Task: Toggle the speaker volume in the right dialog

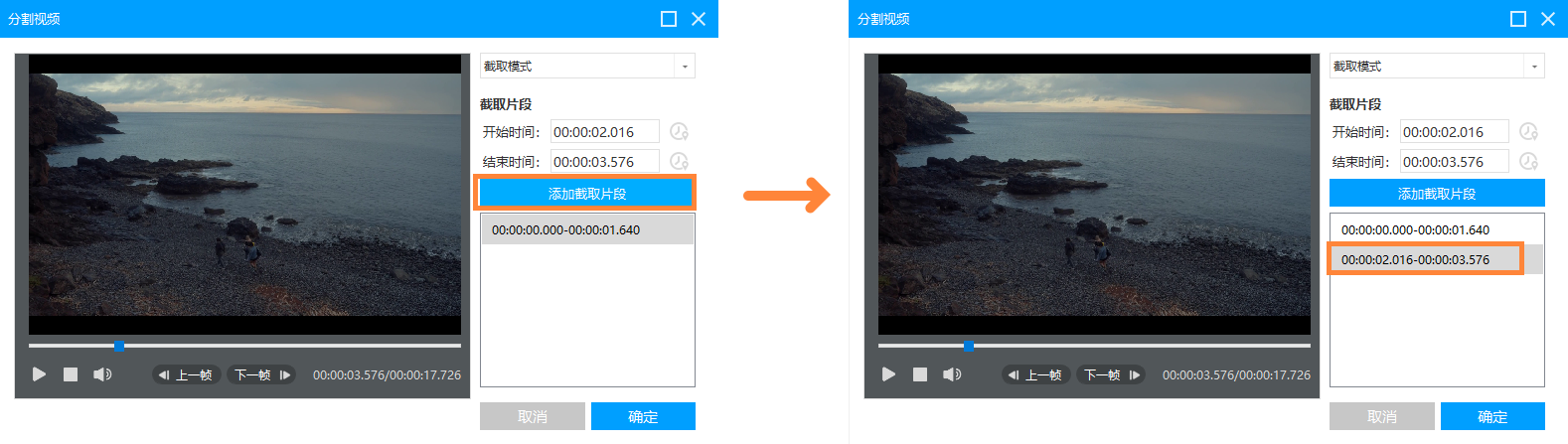Action: point(951,374)
